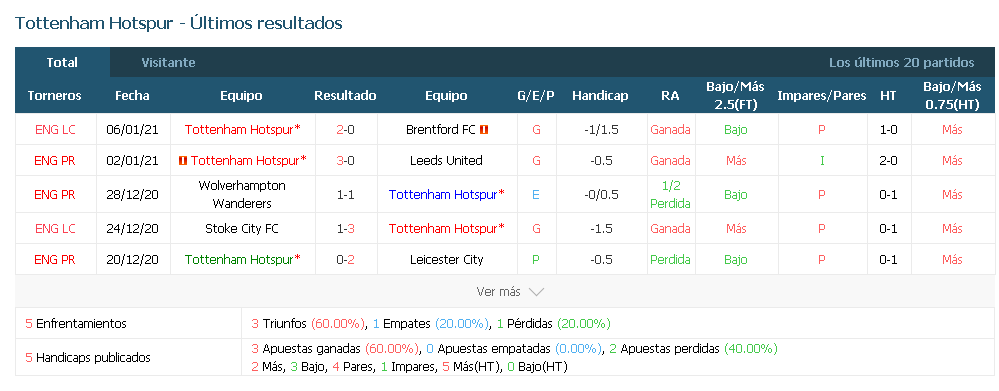Viewport: 999px width, 391px height.
Task: Click blue Tottenham Hotspur in Wolverhampton row
Action: click(x=447, y=194)
